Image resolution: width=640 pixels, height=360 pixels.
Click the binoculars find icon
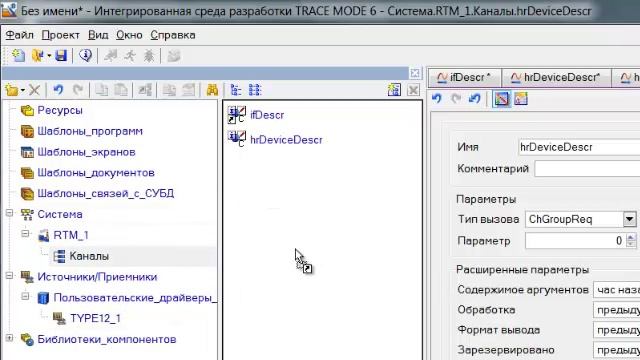(x=212, y=90)
